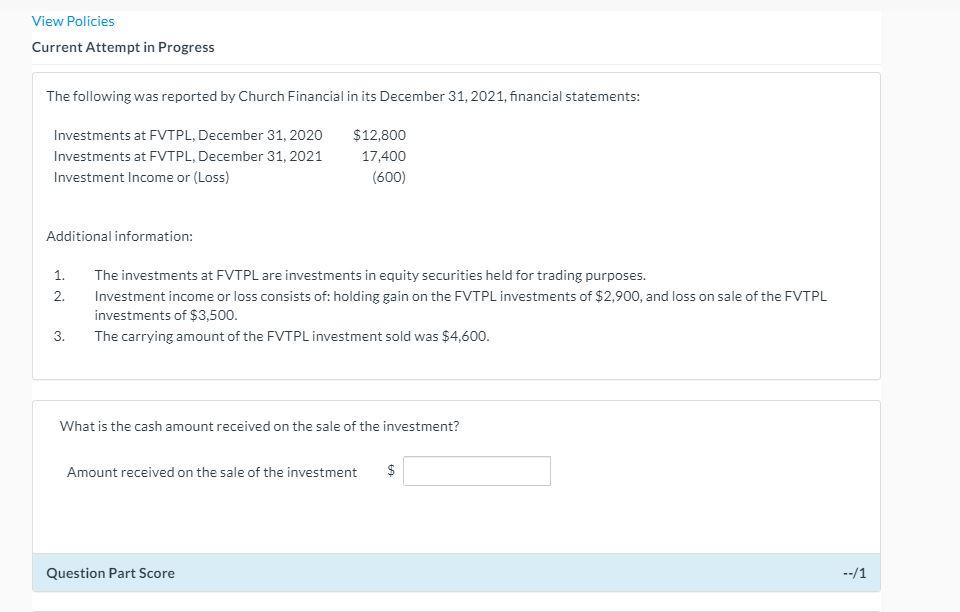Click the Question Part Score bar
This screenshot has height=612, width=960.
click(x=109, y=573)
